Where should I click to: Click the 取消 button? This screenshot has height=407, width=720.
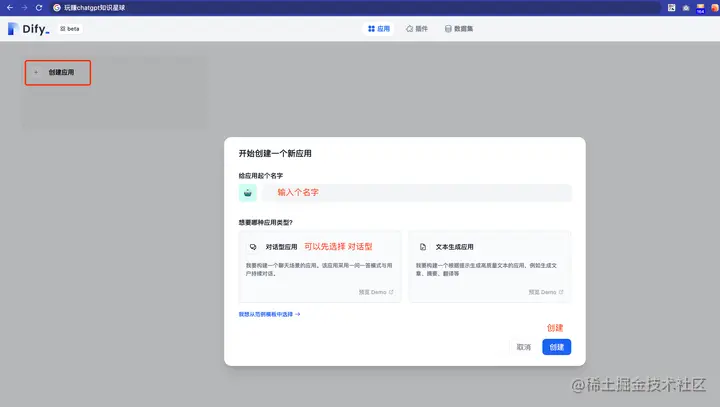click(x=523, y=347)
